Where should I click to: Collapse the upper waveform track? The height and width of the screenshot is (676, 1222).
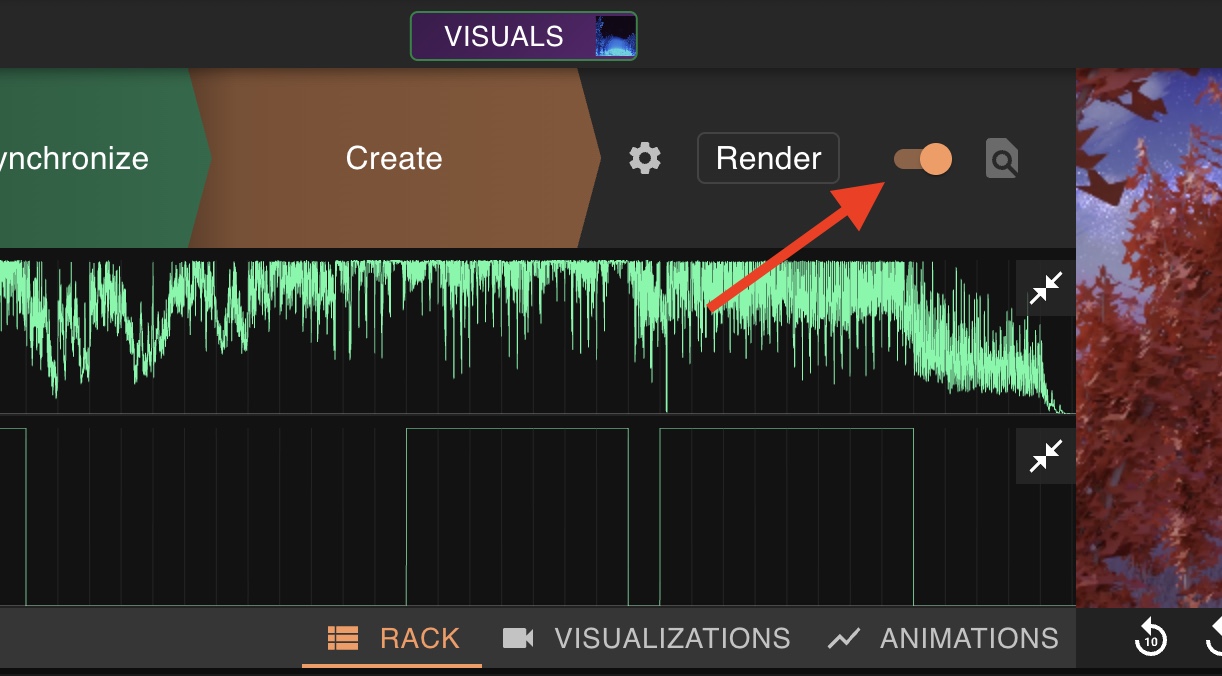tap(1046, 288)
